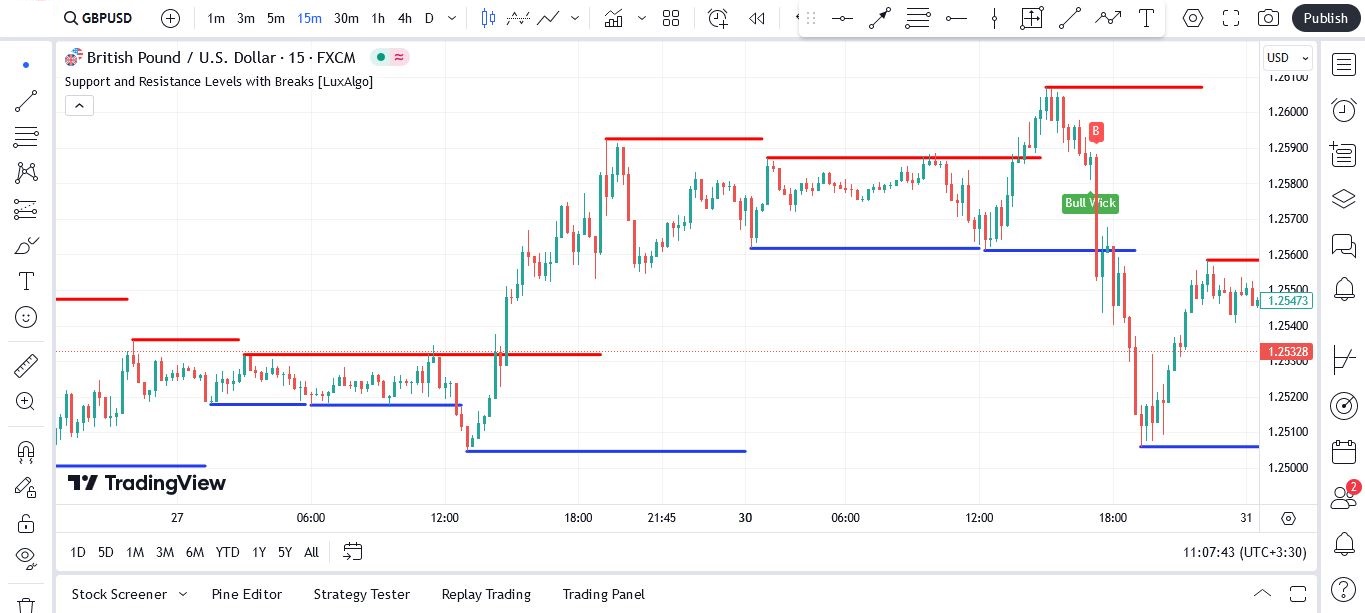Select the active 15m timeframe

coord(309,18)
